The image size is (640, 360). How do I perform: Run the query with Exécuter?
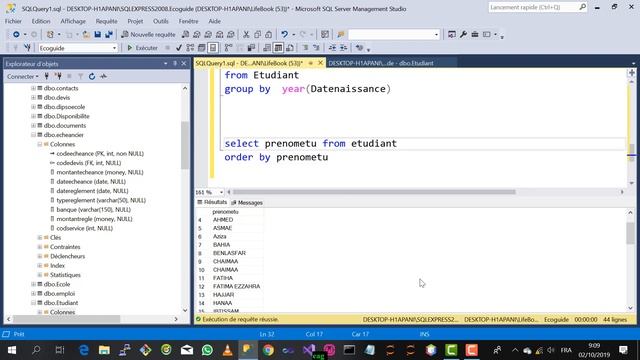[x=142, y=48]
